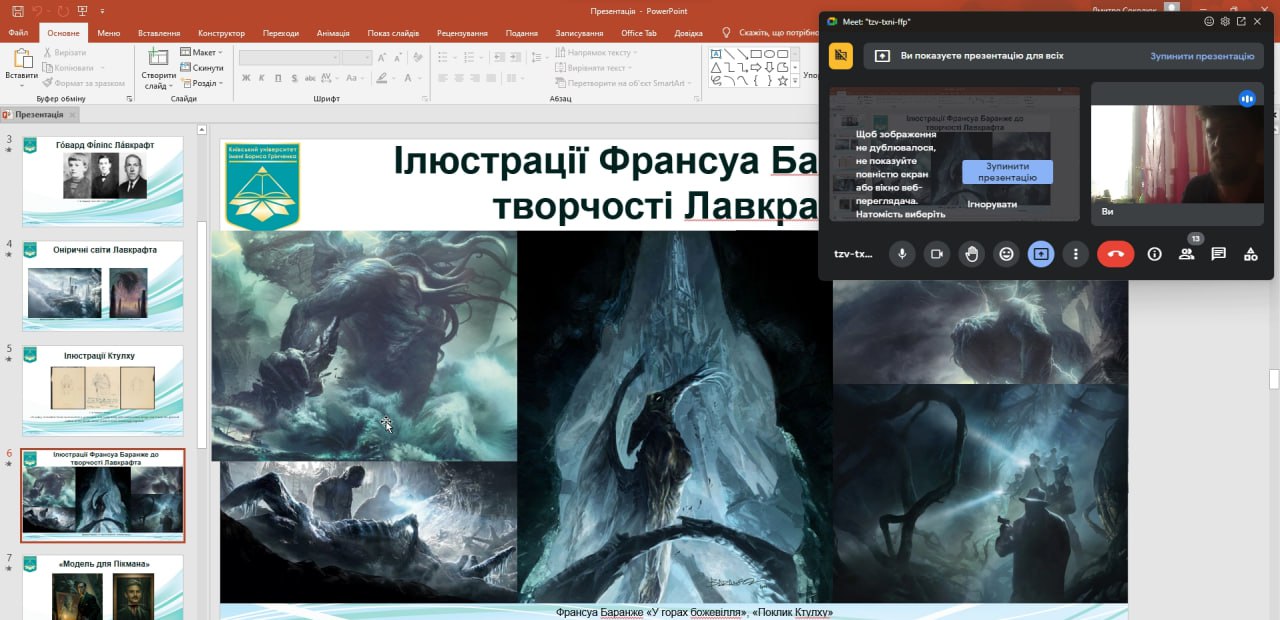Switch to the Анімація ribbon tab

[333, 33]
